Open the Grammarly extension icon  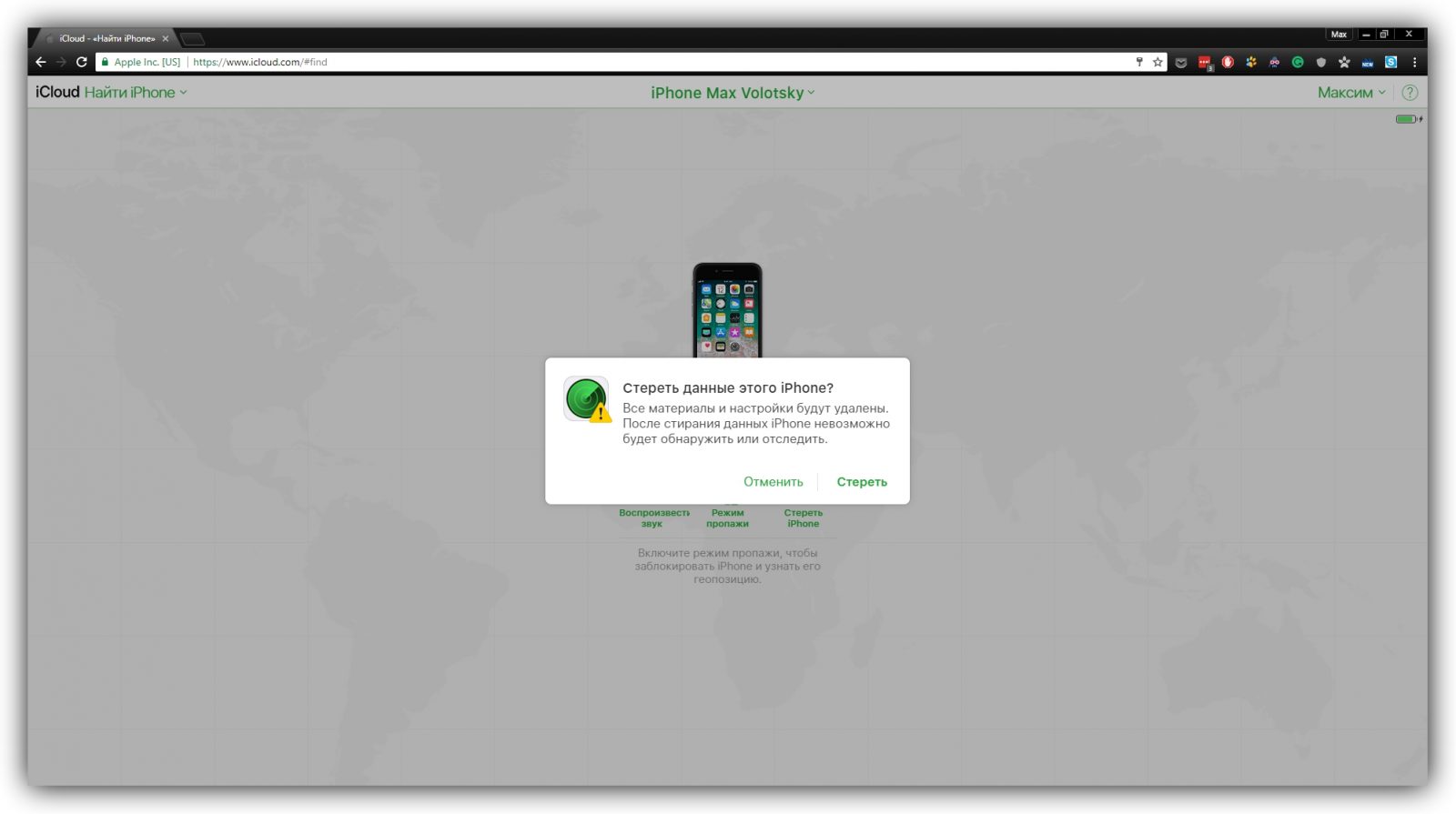coord(1298,62)
